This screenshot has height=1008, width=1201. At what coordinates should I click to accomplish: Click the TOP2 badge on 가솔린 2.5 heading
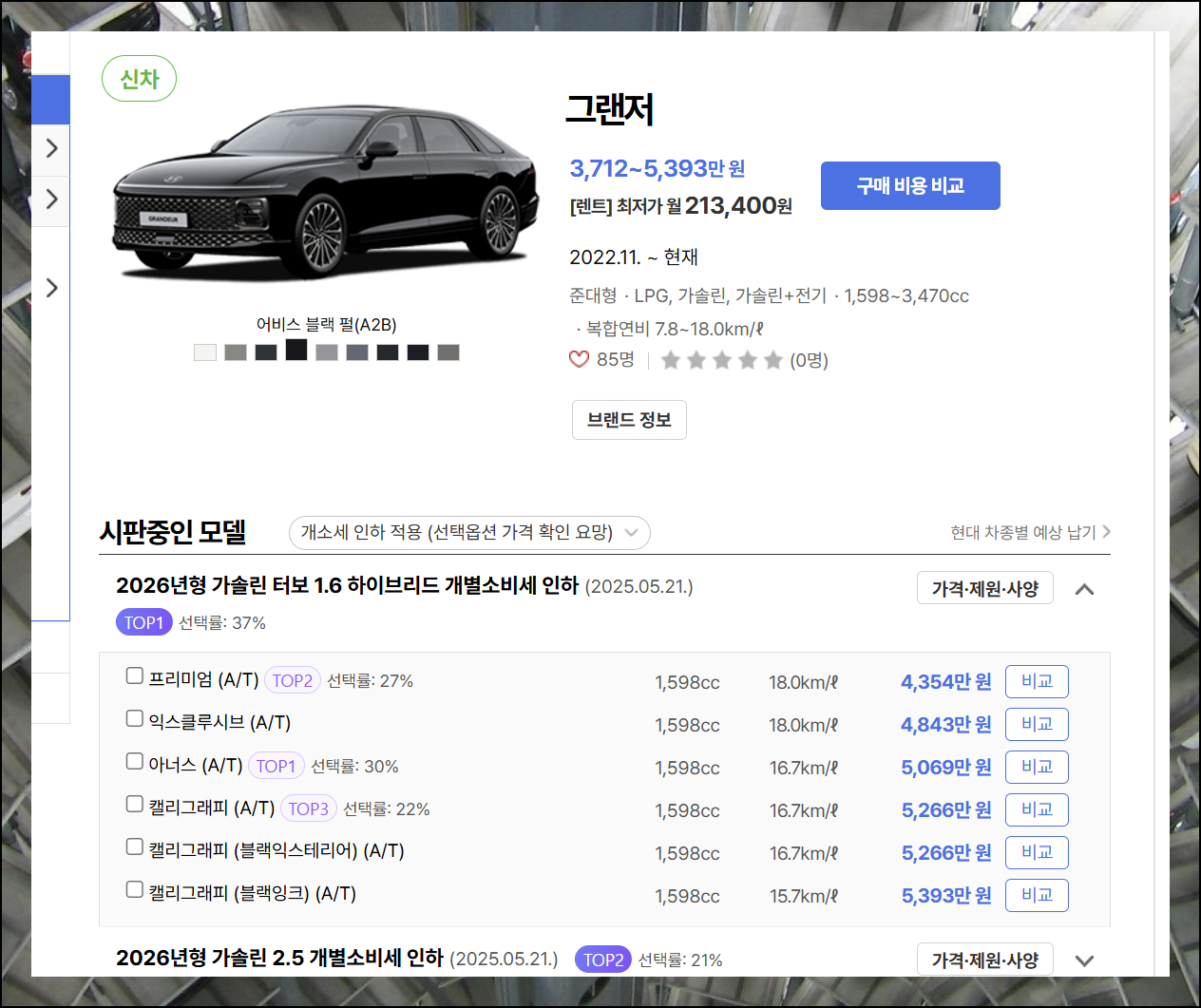pyautogui.click(x=603, y=960)
